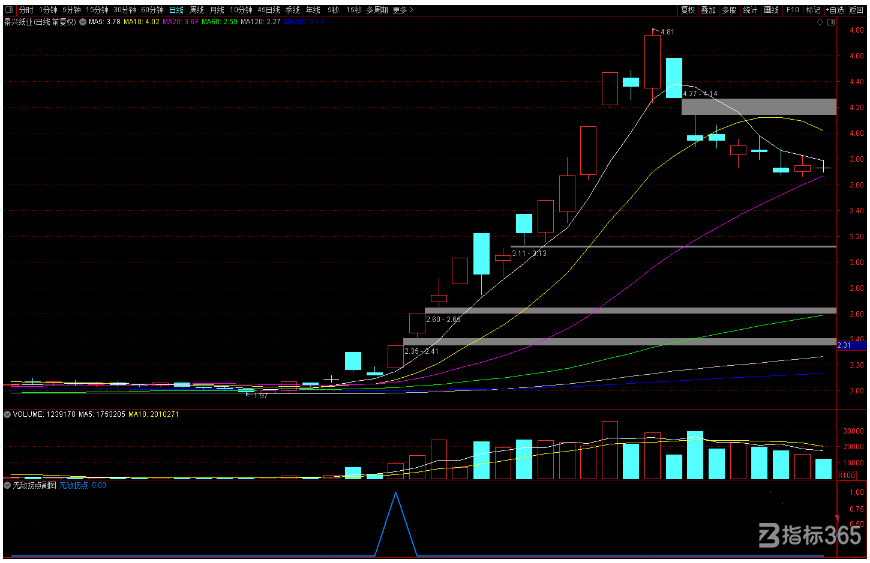
Task: Click the MA5: 3.78 label
Action: (x=104, y=22)
